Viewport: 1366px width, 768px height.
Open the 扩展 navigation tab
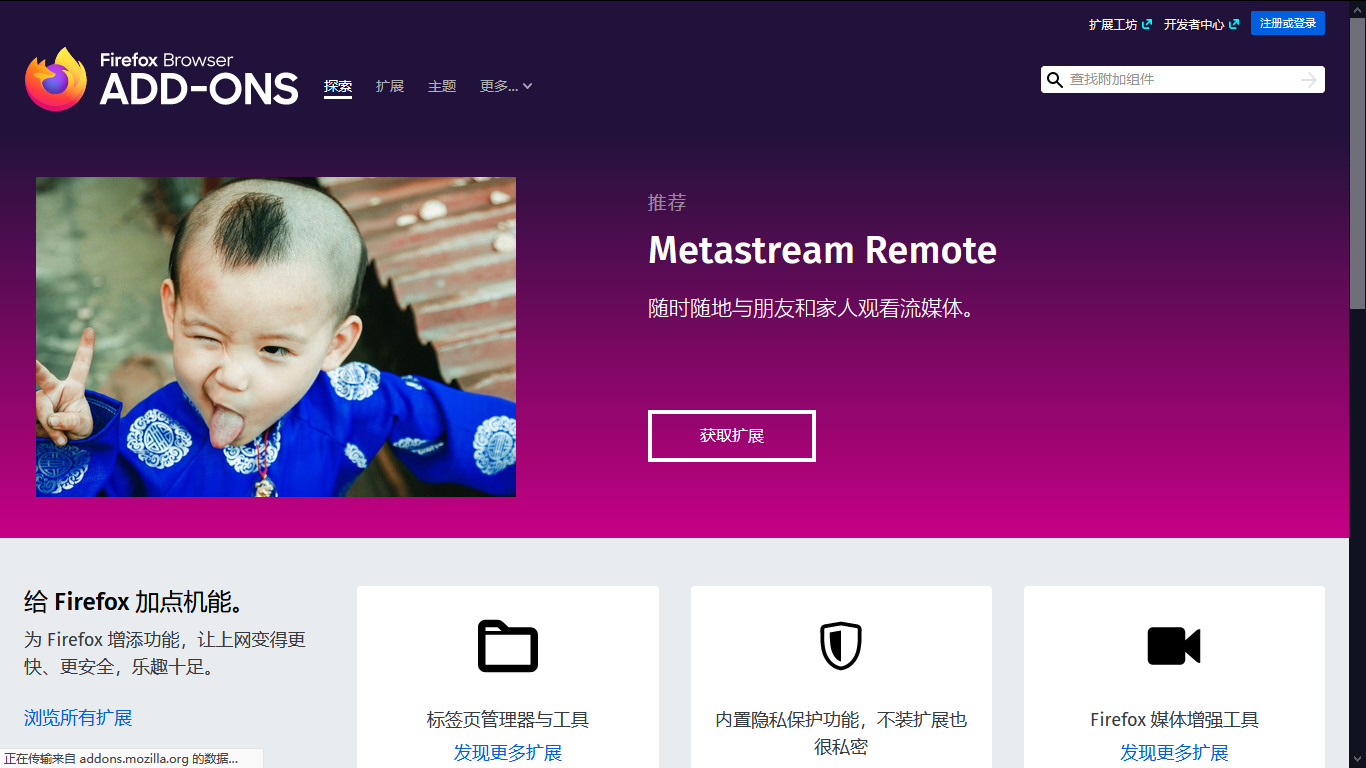point(390,86)
